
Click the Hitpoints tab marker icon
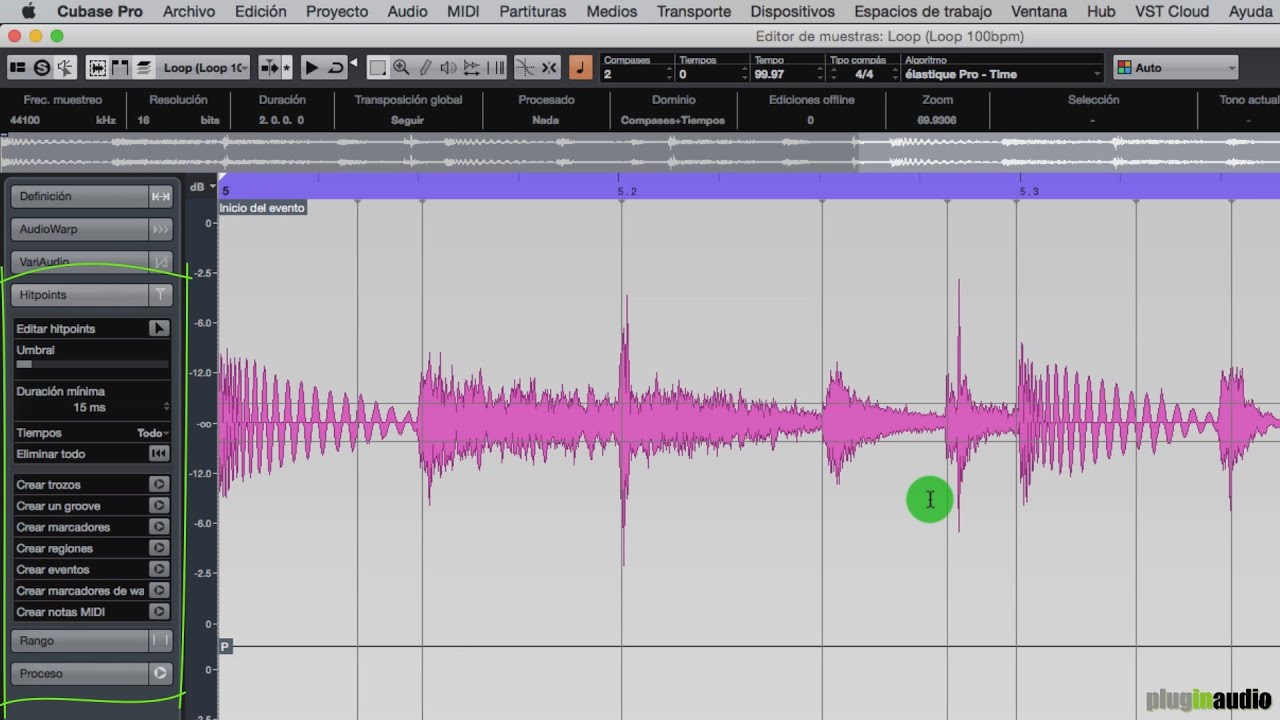tap(160, 295)
